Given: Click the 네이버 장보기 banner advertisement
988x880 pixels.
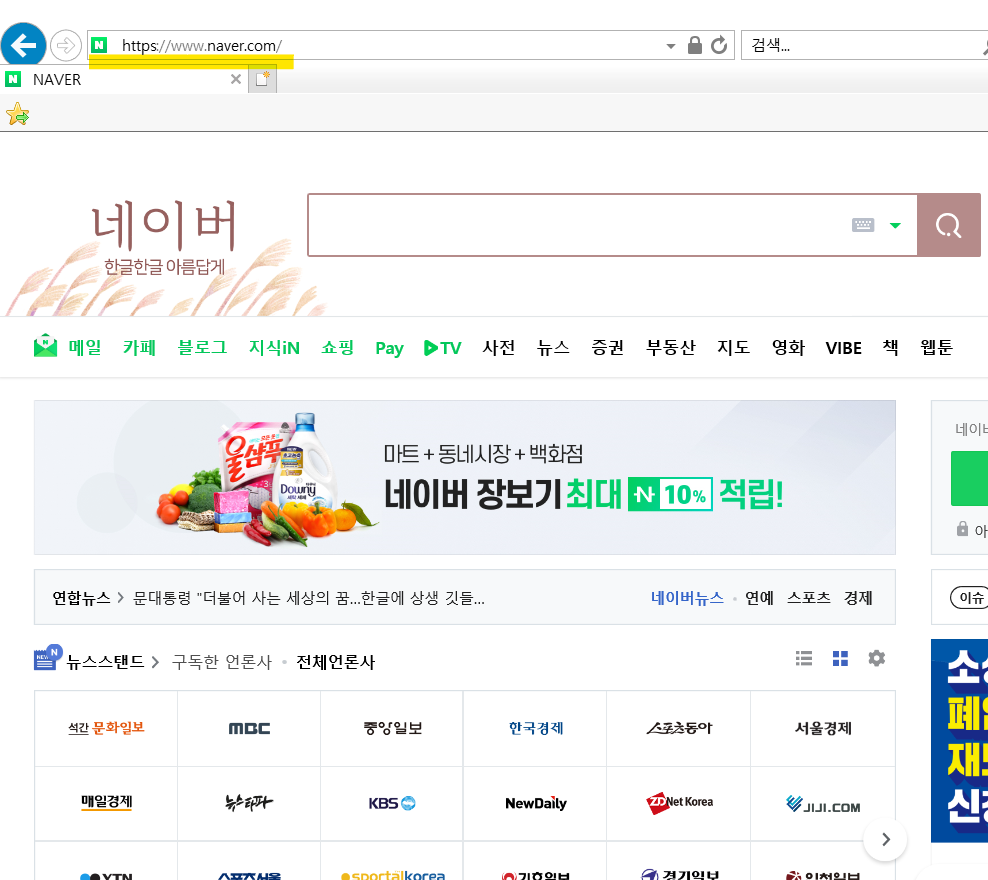Looking at the screenshot, I should coord(465,477).
